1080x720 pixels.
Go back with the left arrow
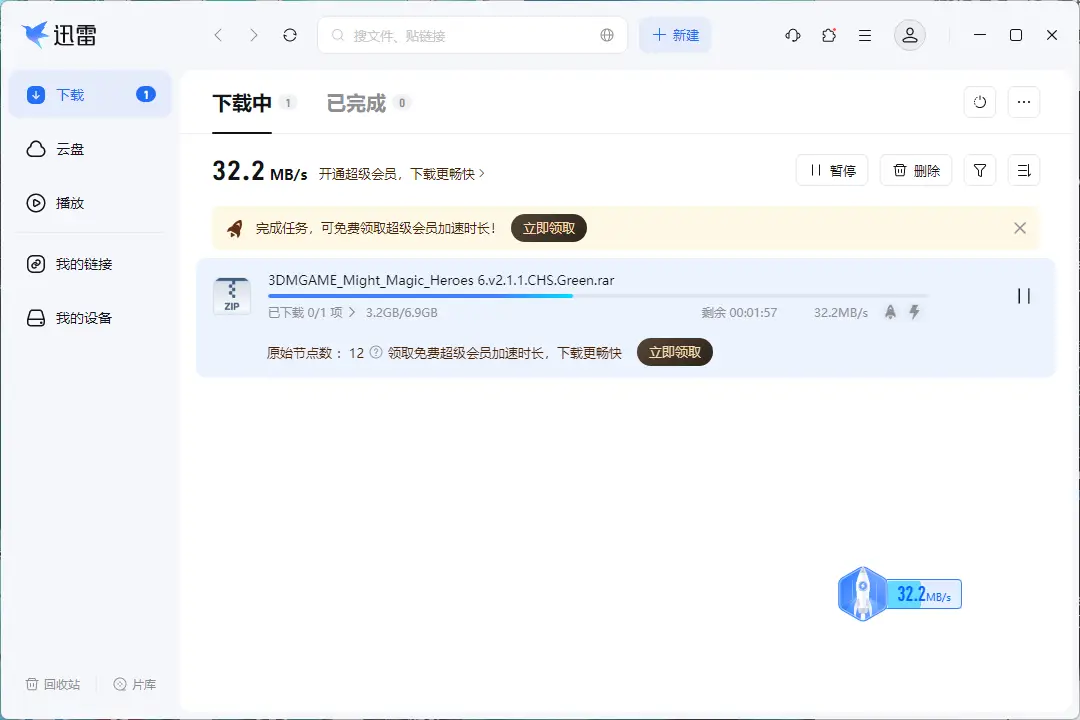click(x=218, y=35)
